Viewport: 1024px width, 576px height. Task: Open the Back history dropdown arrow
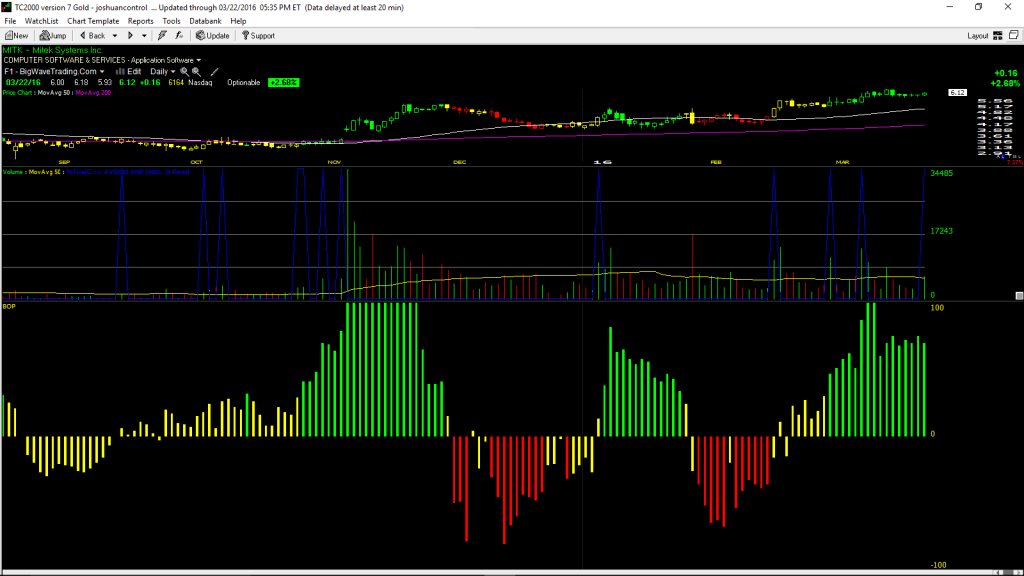tap(115, 36)
